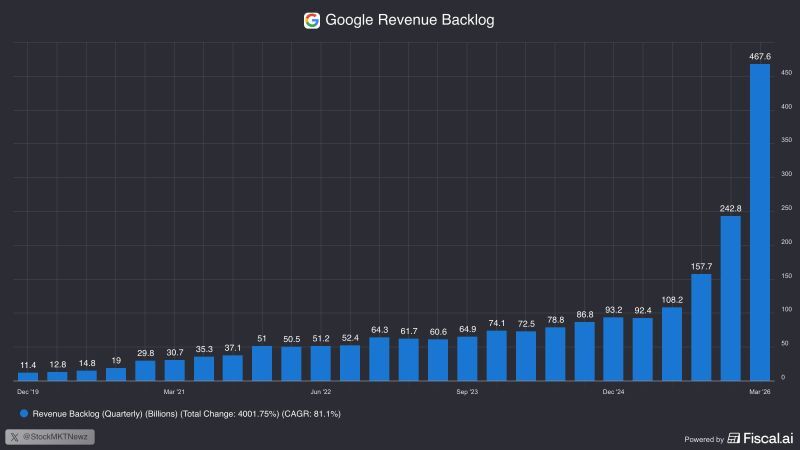The image size is (800, 450).
Task: Click the Sep '23 x-axis label
Action: (467, 392)
